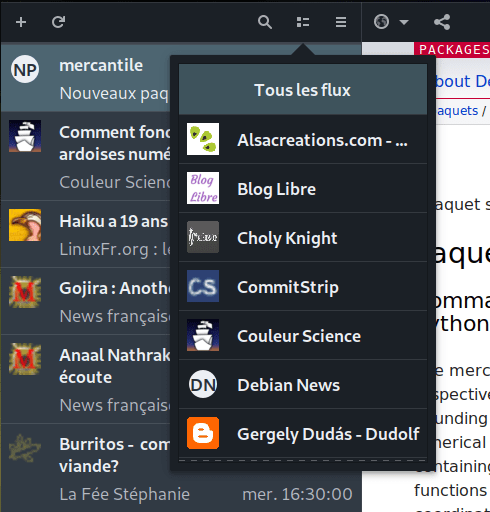Image resolution: width=490 pixels, height=512 pixels.
Task: Open the Haiku a 19 ans article
Action: (x=86, y=234)
